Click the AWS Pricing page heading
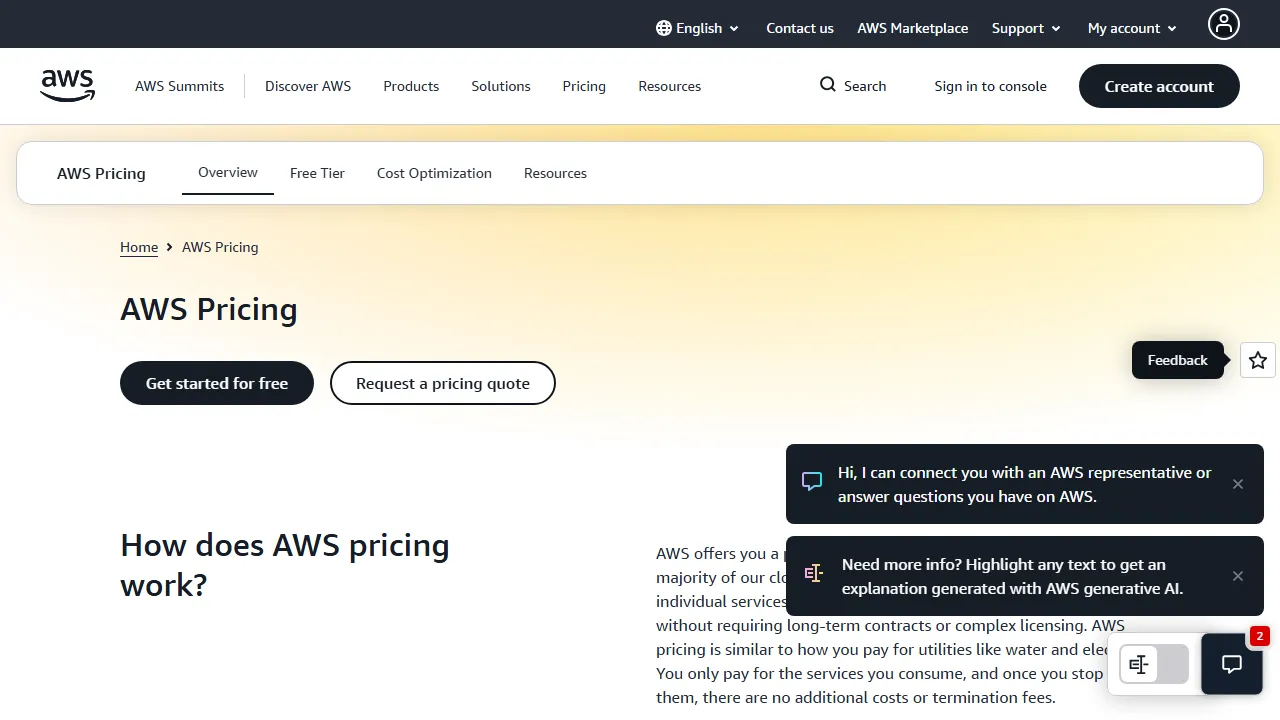The height and width of the screenshot is (720, 1280). (x=209, y=309)
